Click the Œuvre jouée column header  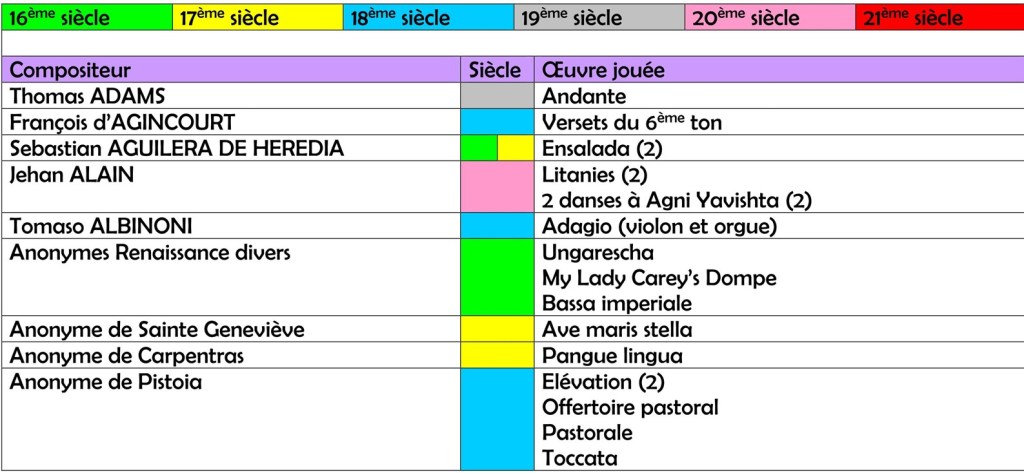tap(603, 70)
